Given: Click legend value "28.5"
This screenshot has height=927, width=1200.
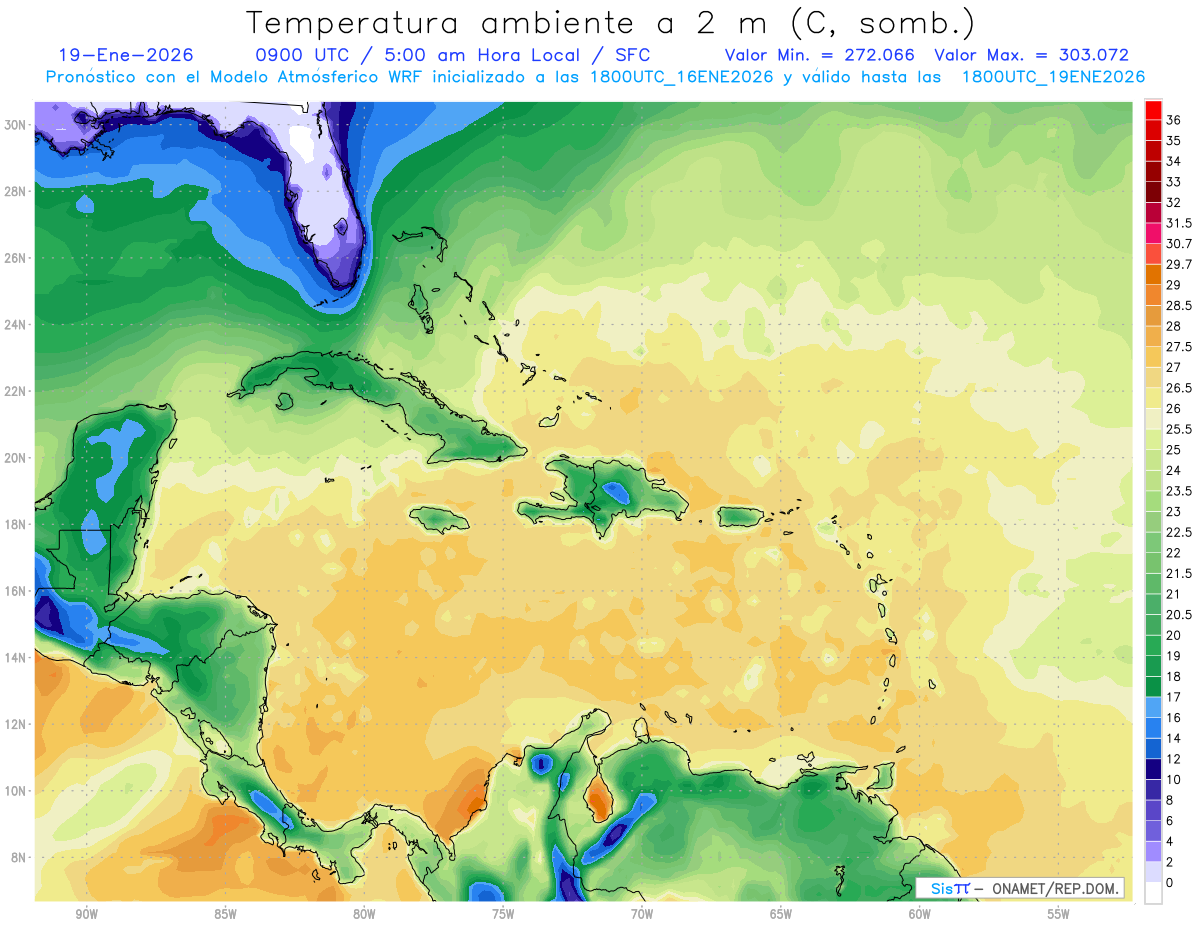Looking at the screenshot, I should [x=1179, y=305].
